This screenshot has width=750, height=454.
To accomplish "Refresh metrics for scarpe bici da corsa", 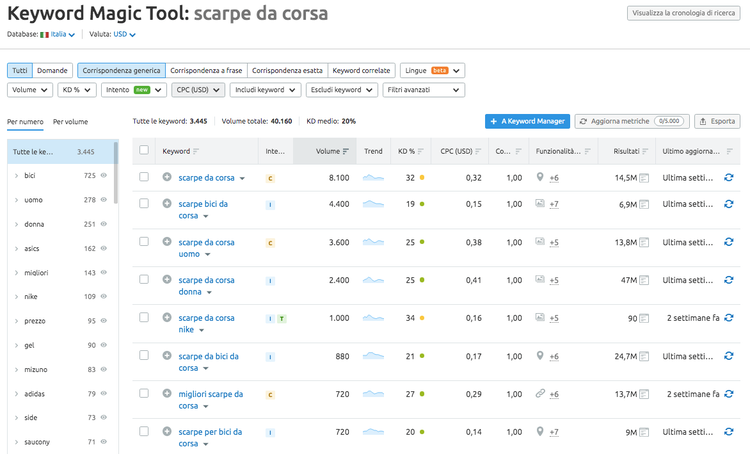I will click(728, 204).
